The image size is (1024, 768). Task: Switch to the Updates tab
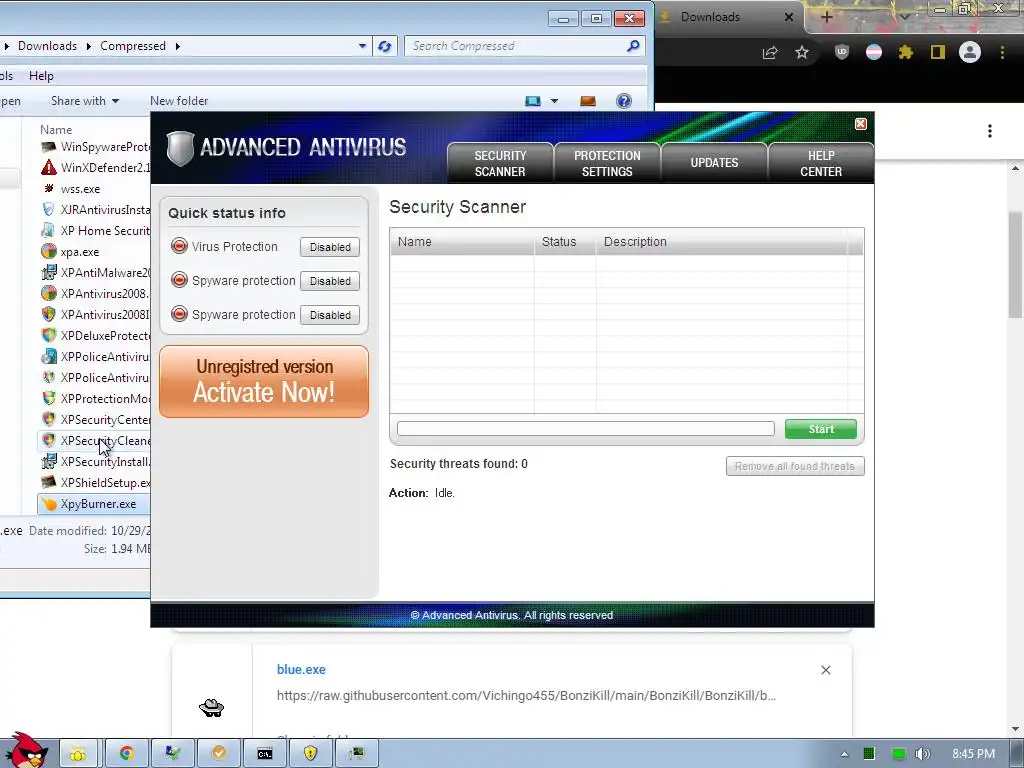click(x=714, y=163)
